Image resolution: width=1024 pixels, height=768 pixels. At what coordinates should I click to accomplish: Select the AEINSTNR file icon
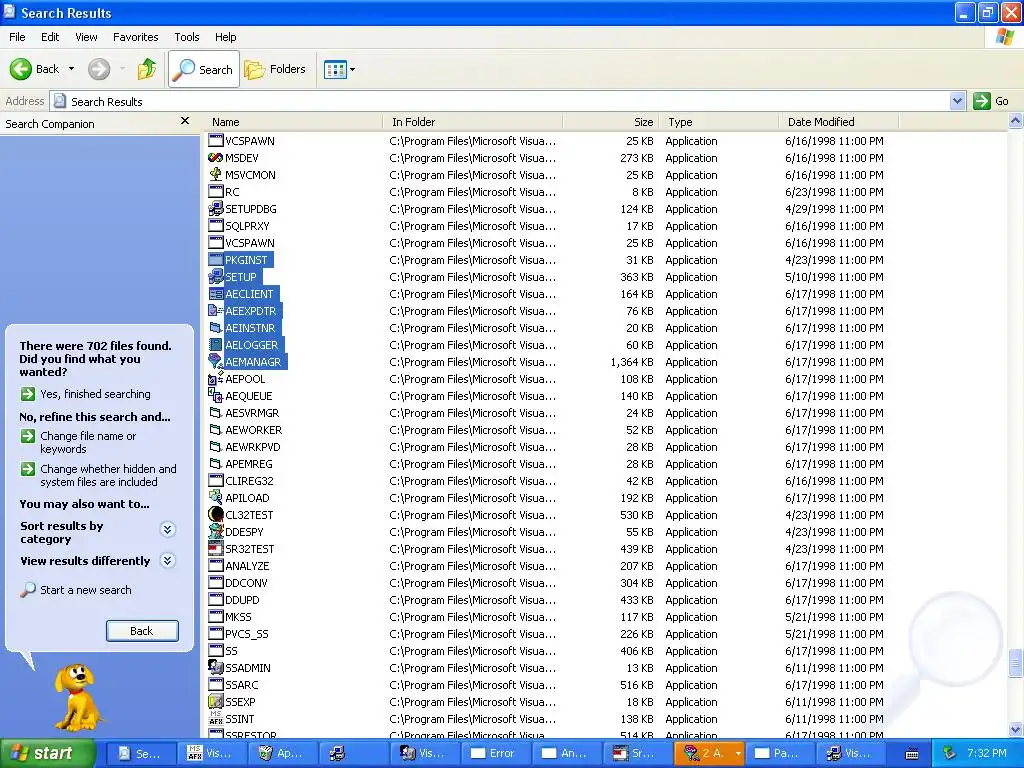pos(216,328)
